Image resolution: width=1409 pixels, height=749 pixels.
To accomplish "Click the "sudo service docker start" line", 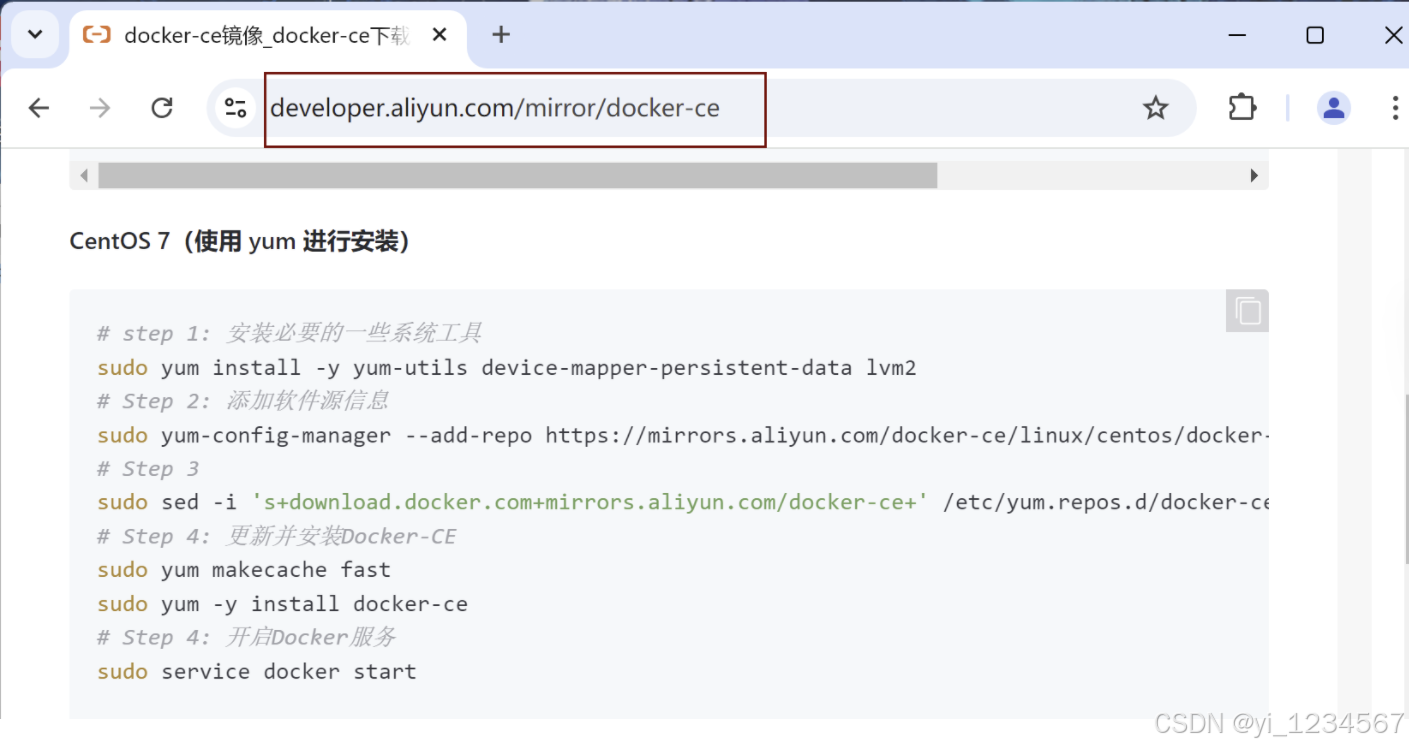I will point(257,671).
